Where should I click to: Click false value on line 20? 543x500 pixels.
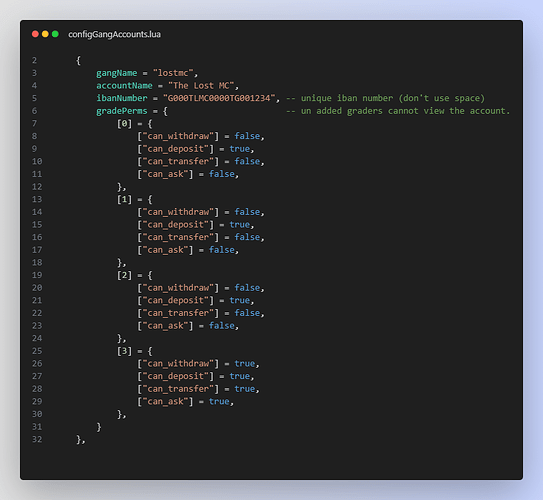[x=247, y=288]
